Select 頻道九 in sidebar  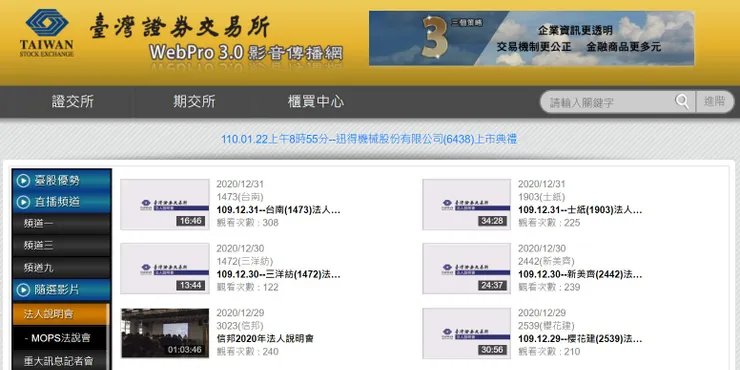pyautogui.click(x=62, y=268)
